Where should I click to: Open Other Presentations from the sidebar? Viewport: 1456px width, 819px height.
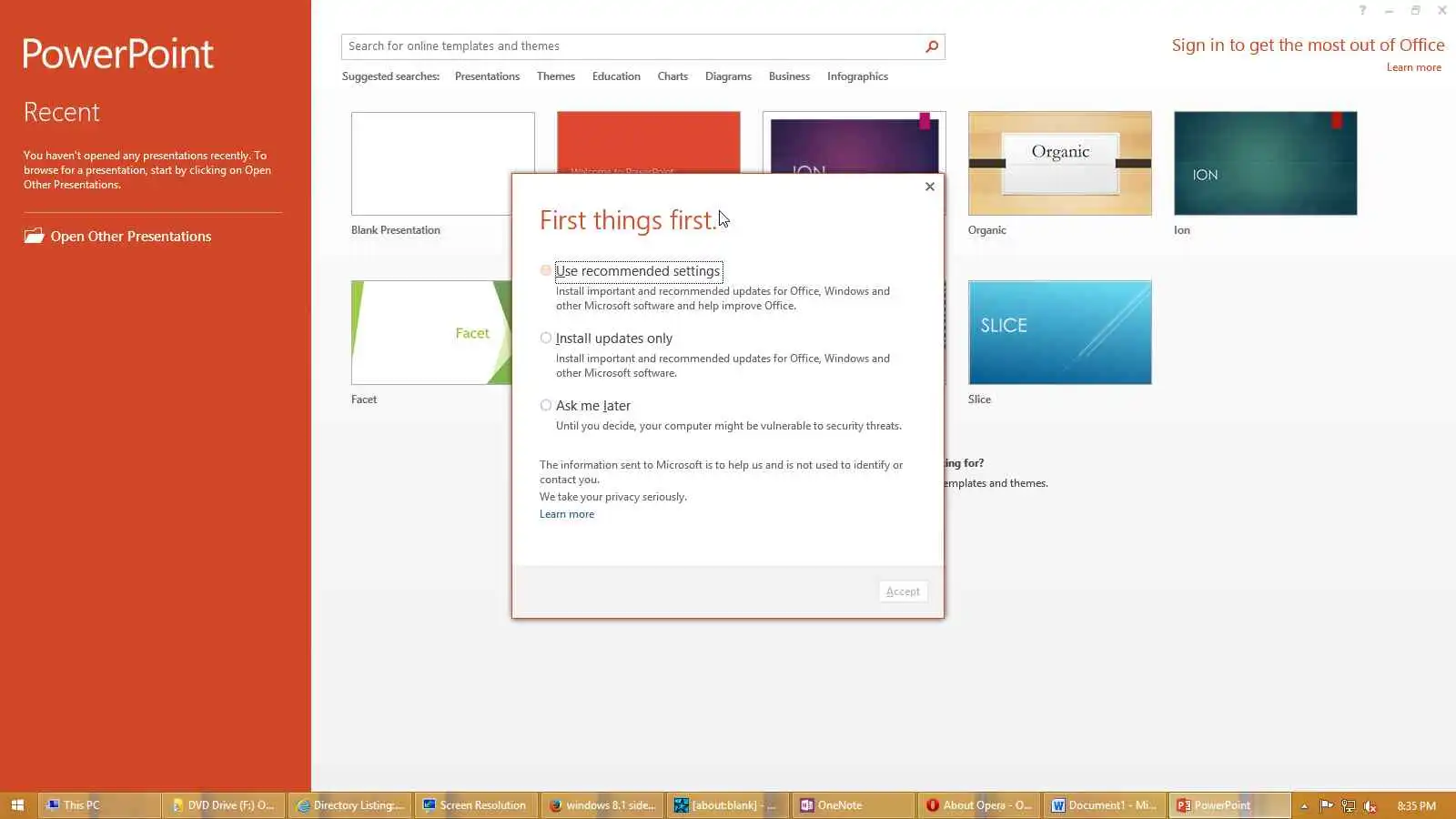[117, 237]
